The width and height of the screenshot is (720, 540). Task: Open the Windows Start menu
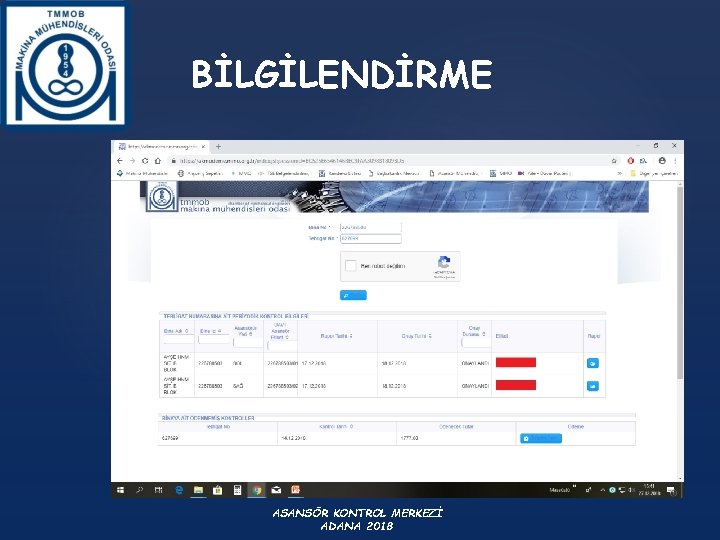pos(121,490)
